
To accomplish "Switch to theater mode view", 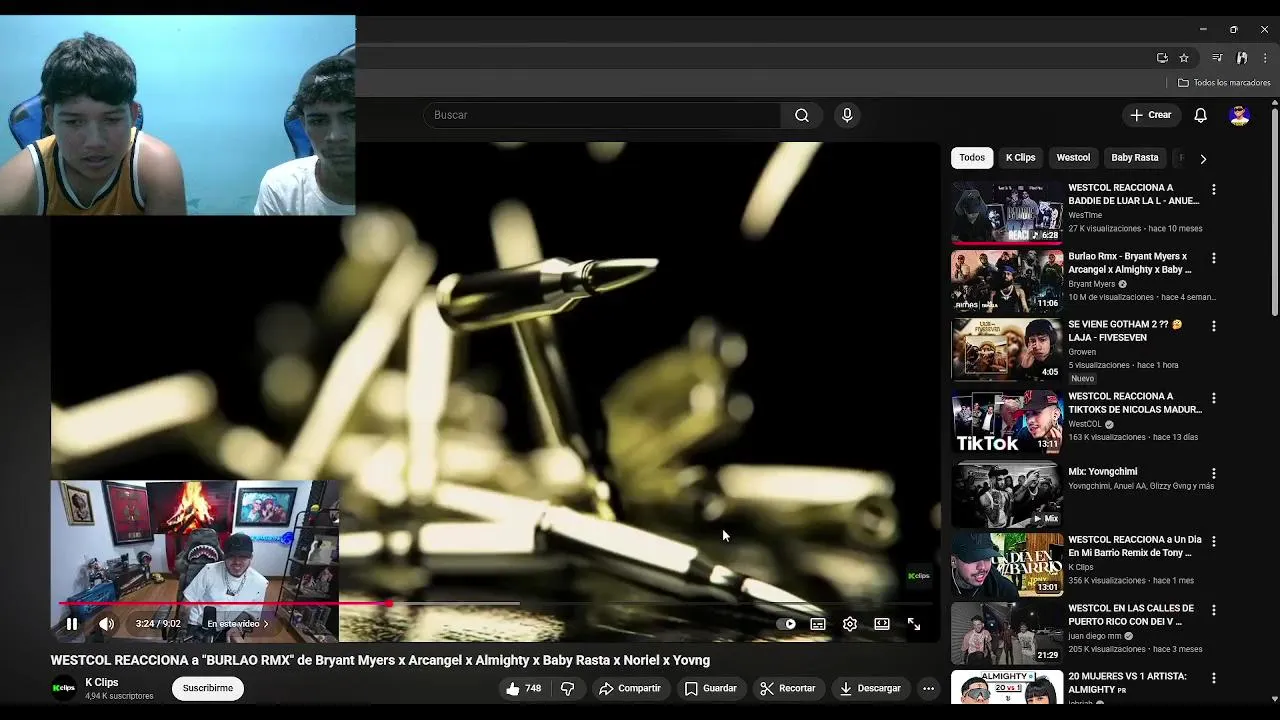I will (x=882, y=624).
